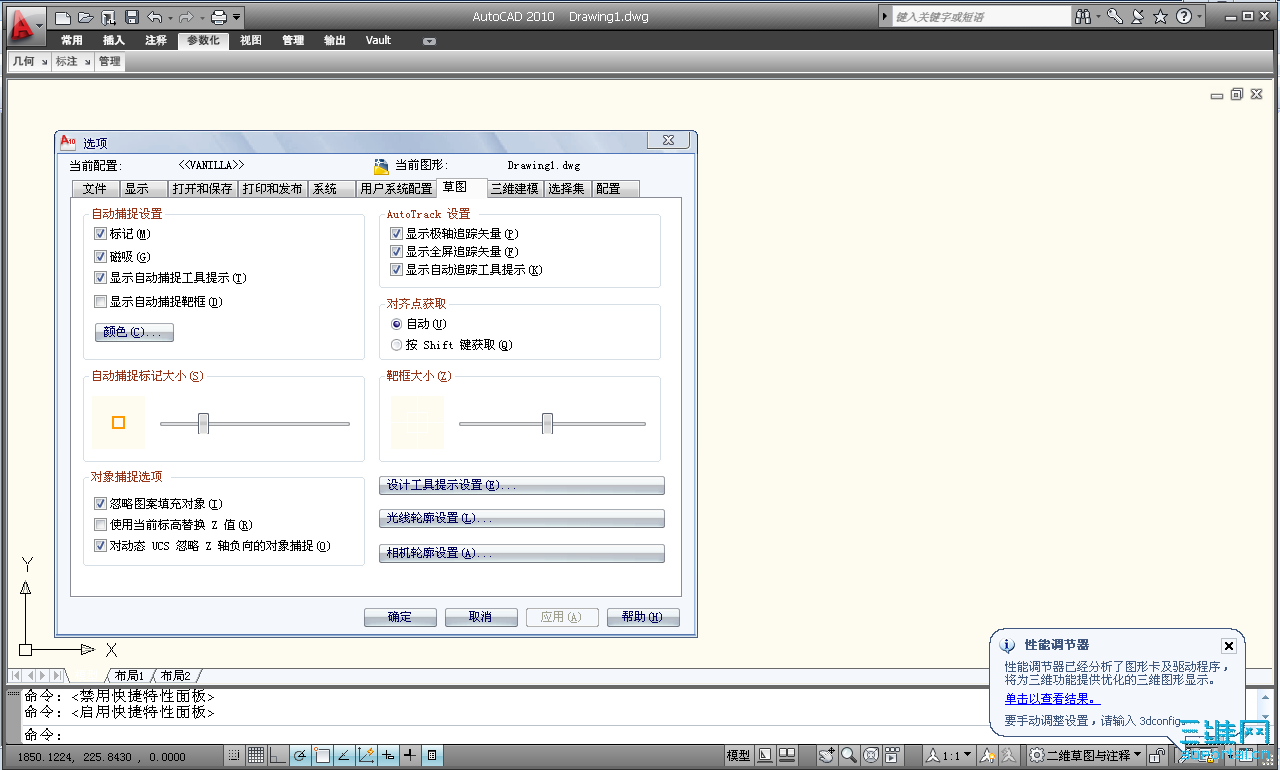Image resolution: width=1280 pixels, height=770 pixels.
Task: Expand the 几何 panel launcher arrow
Action: tap(44, 62)
